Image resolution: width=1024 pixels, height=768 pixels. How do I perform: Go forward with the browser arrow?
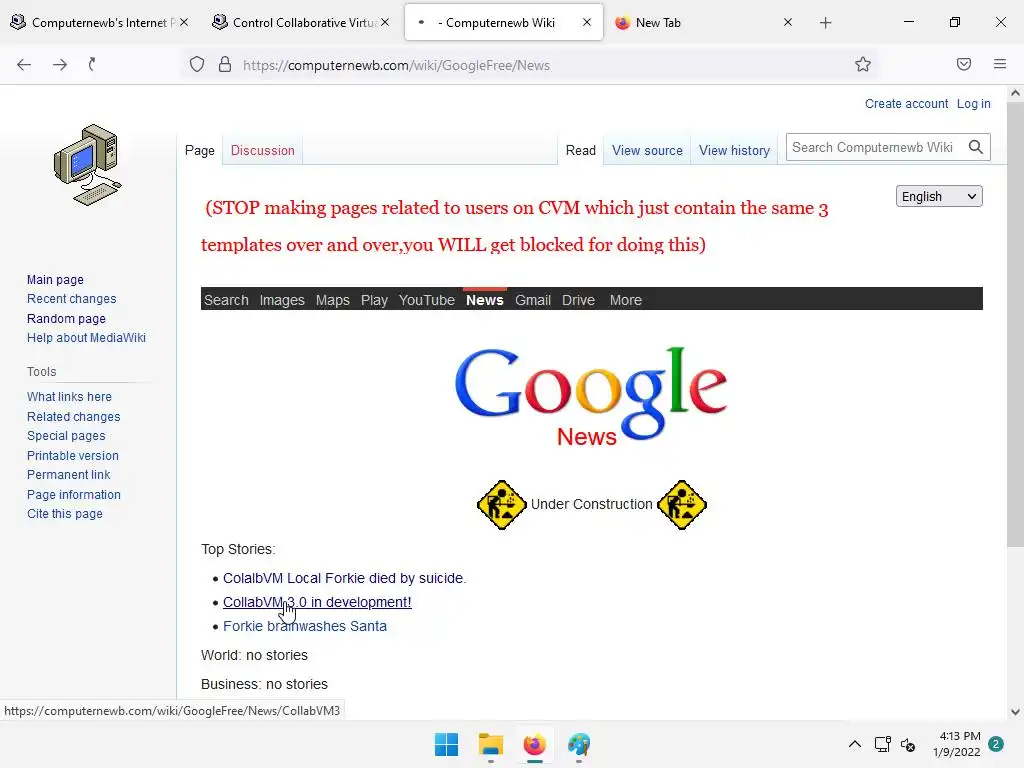(60, 64)
